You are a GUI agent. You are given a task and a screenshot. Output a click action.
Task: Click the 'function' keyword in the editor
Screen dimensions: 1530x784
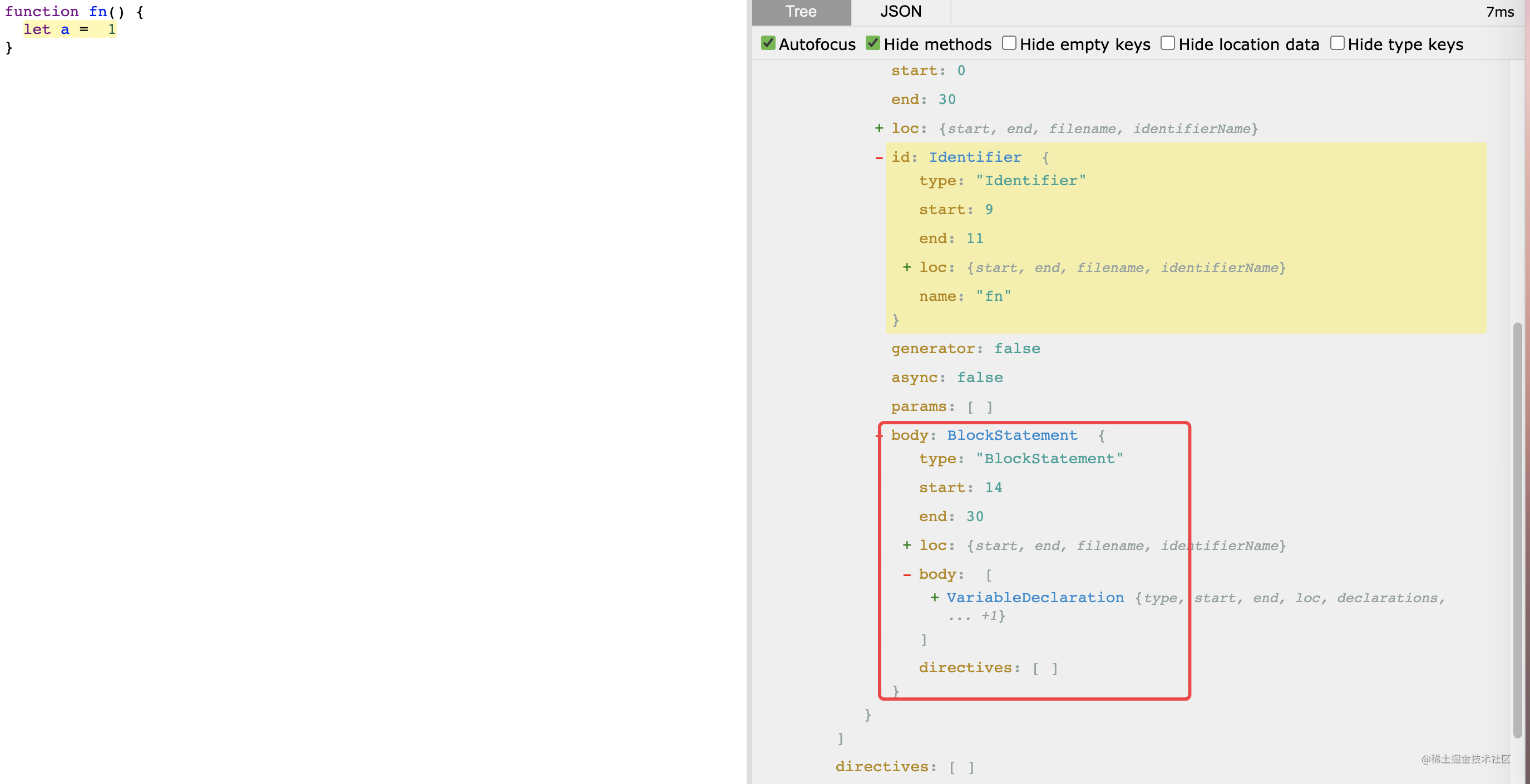coord(42,11)
